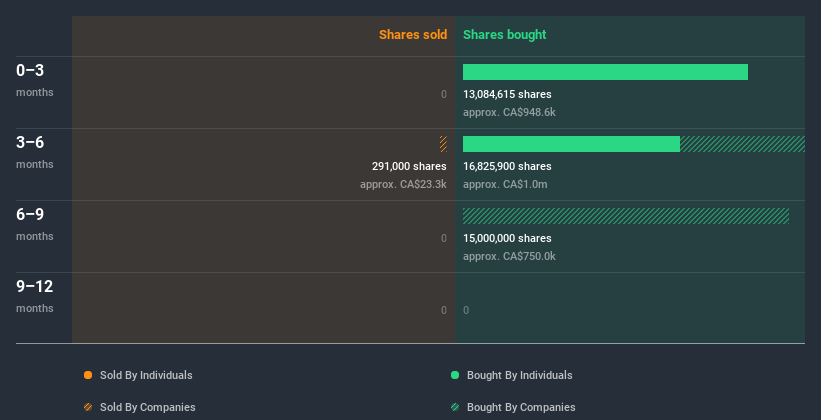
Task: Click the sold '0' in 6–9 months row
Action: pyautogui.click(x=443, y=238)
